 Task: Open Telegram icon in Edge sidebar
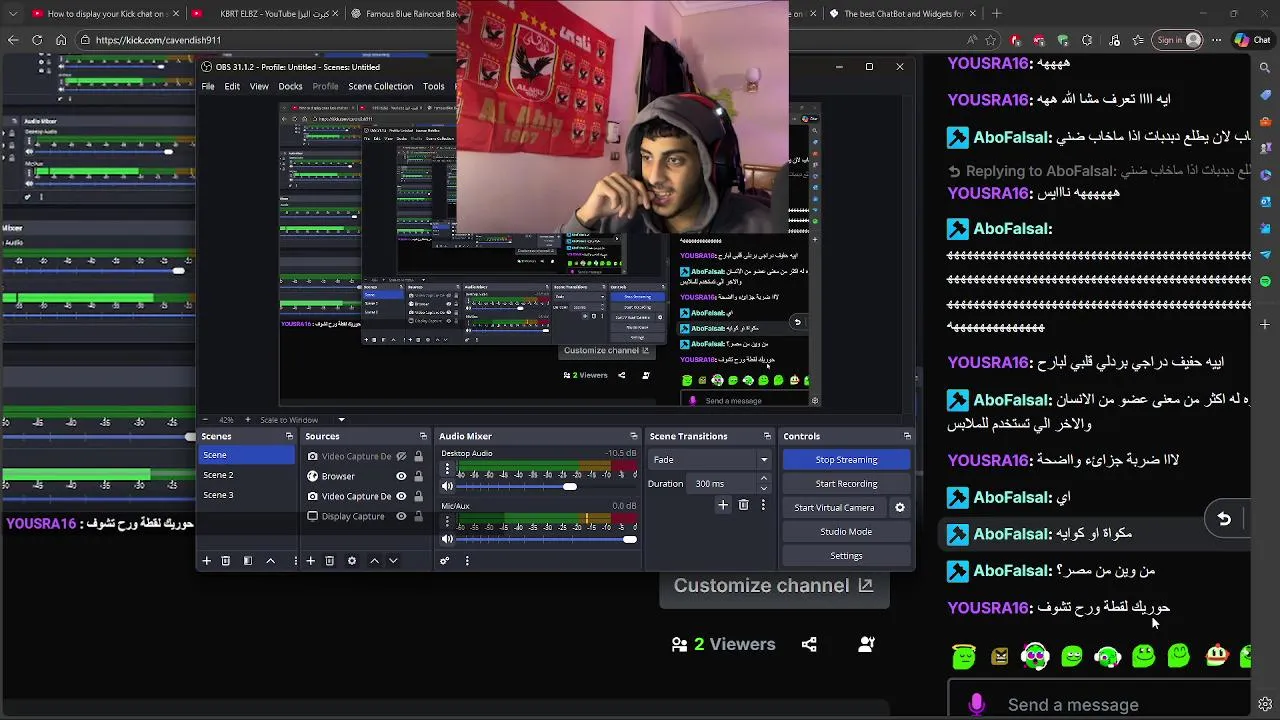(x=1265, y=254)
